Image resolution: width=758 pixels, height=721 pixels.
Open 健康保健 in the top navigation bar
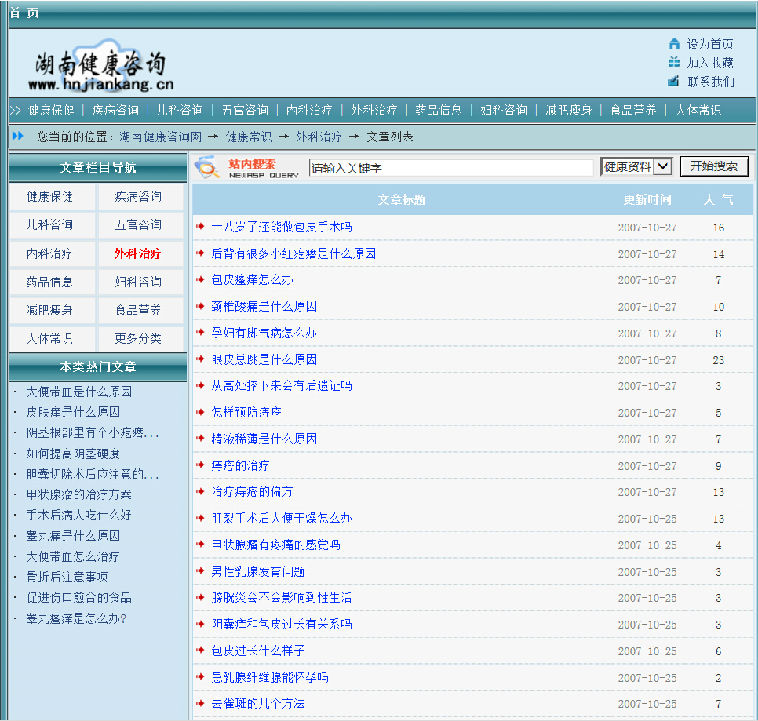pos(51,110)
